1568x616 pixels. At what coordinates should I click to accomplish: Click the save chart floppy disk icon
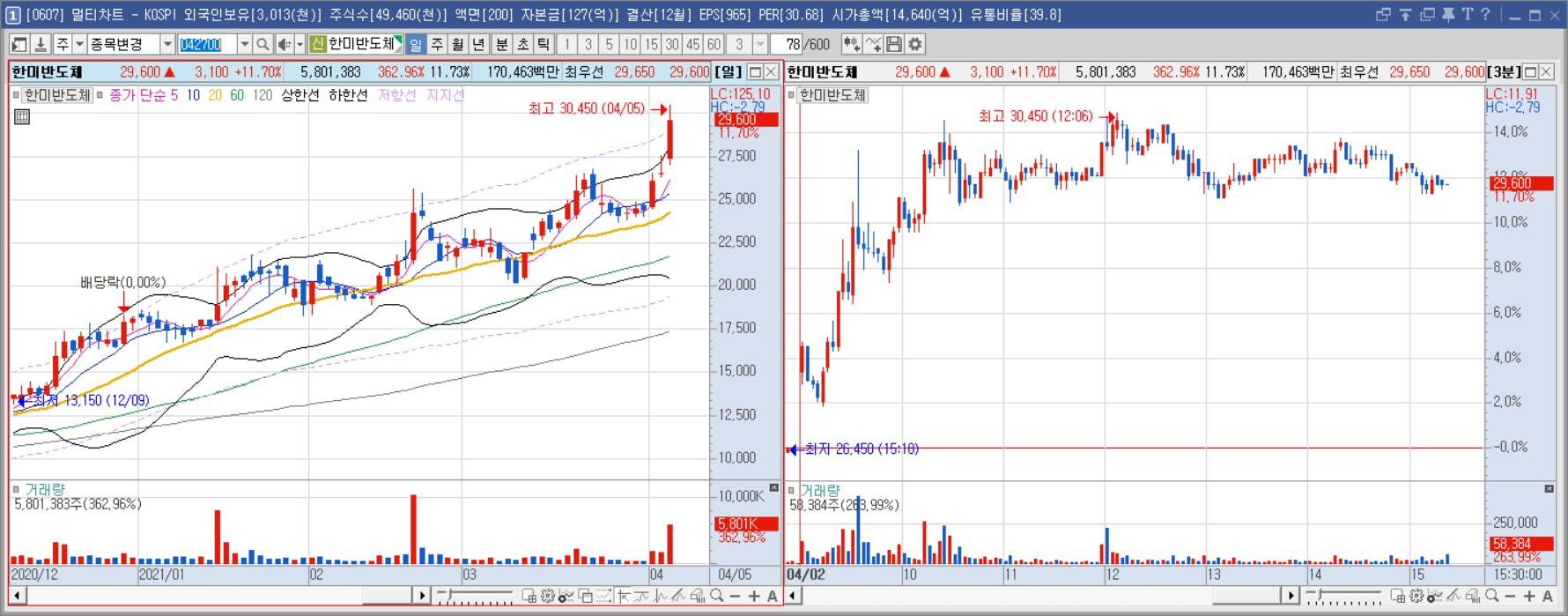click(894, 44)
